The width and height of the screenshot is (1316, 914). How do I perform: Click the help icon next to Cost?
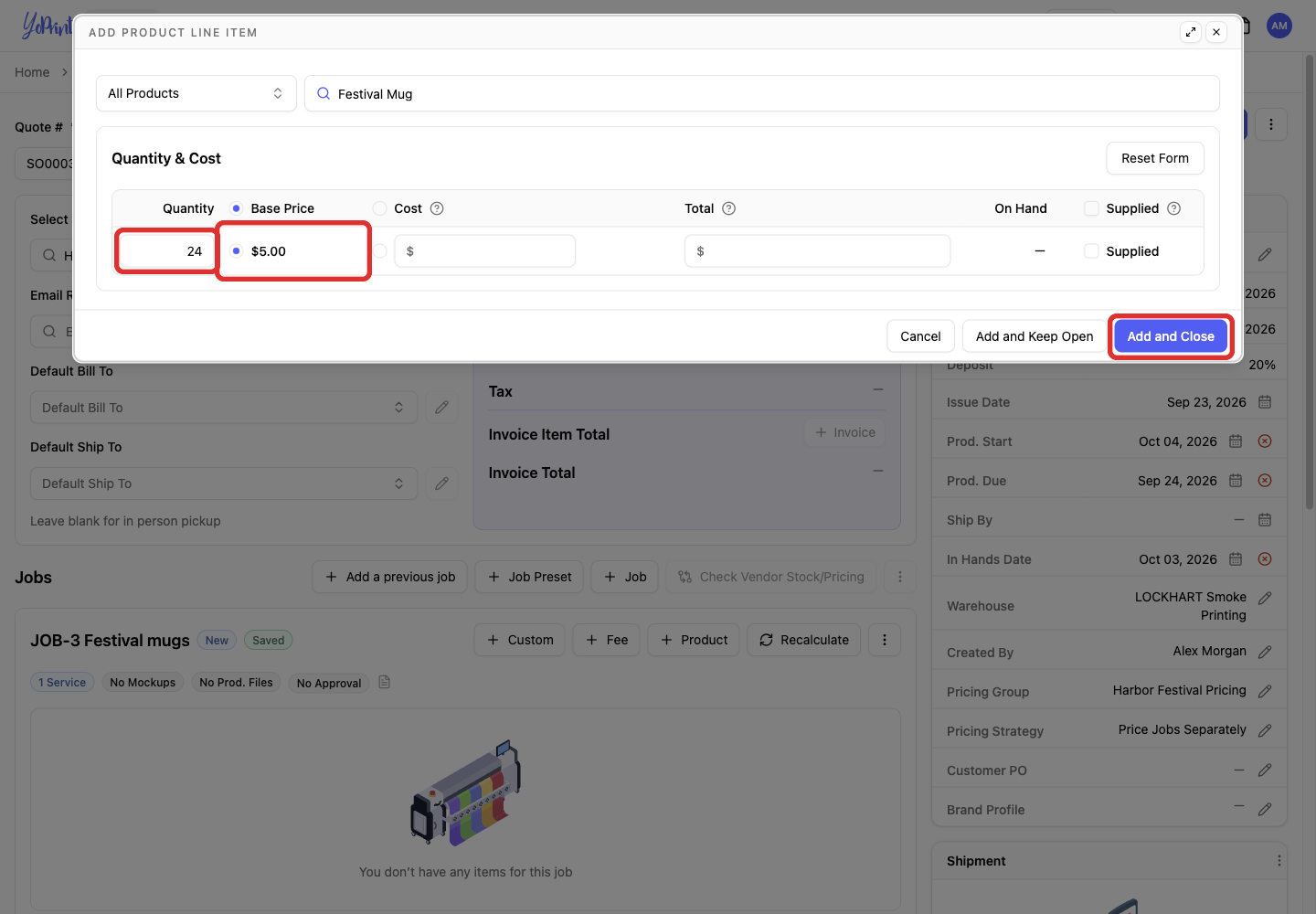click(x=437, y=208)
